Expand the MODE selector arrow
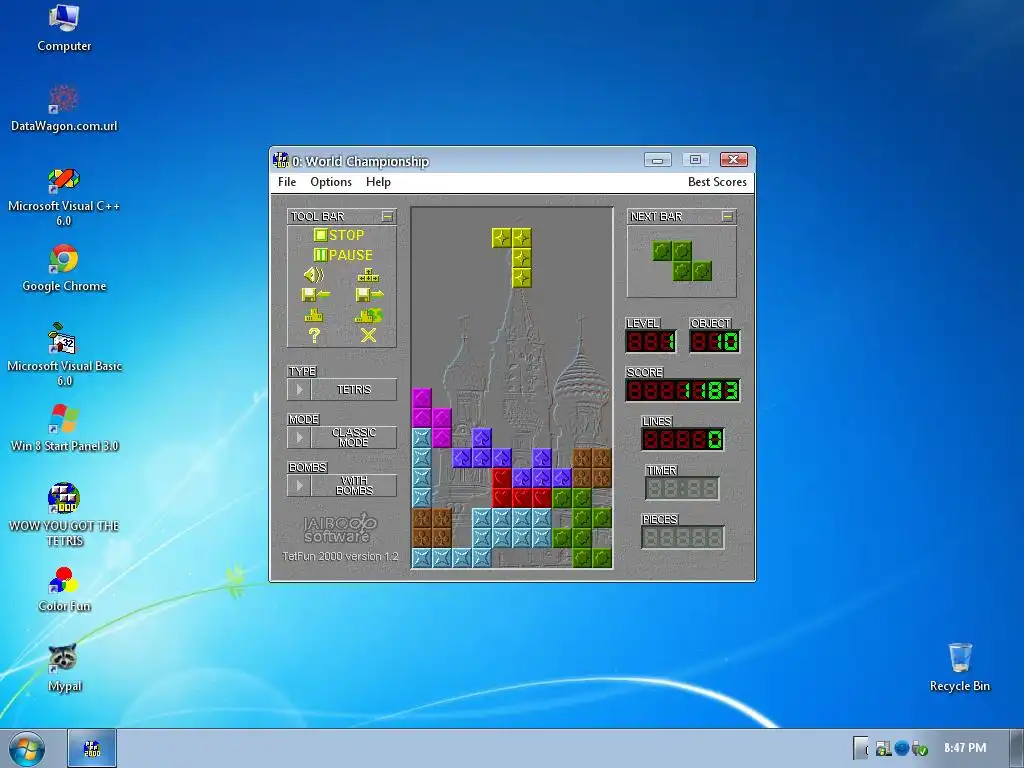Viewport: 1024px width, 768px height. click(299, 438)
